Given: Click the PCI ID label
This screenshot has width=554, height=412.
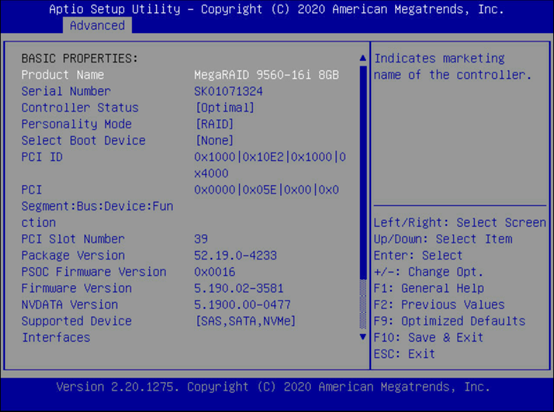Looking at the screenshot, I should tap(42, 157).
